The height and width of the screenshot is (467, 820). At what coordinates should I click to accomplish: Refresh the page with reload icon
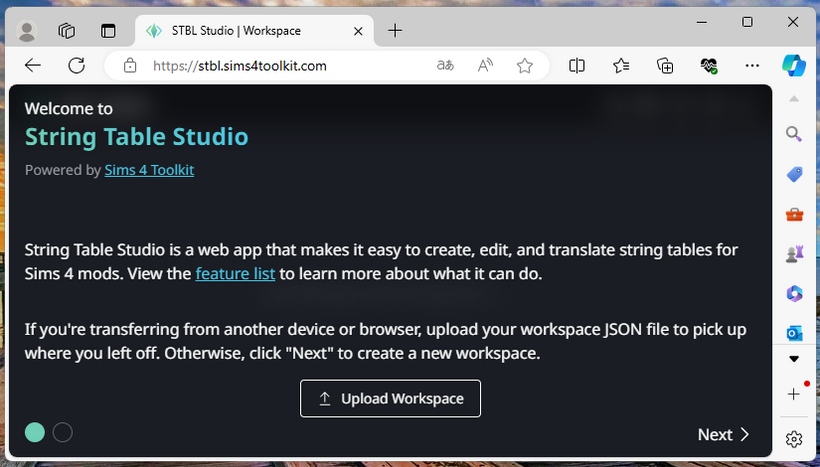click(x=76, y=66)
